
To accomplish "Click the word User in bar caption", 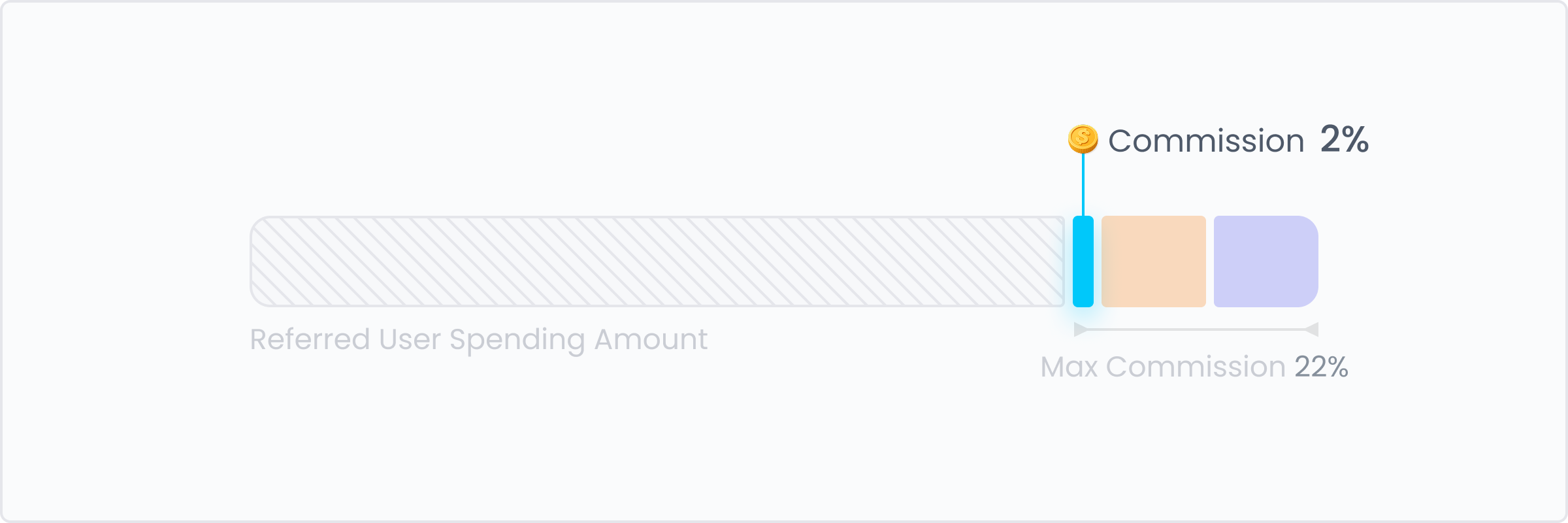I will tap(410, 339).
